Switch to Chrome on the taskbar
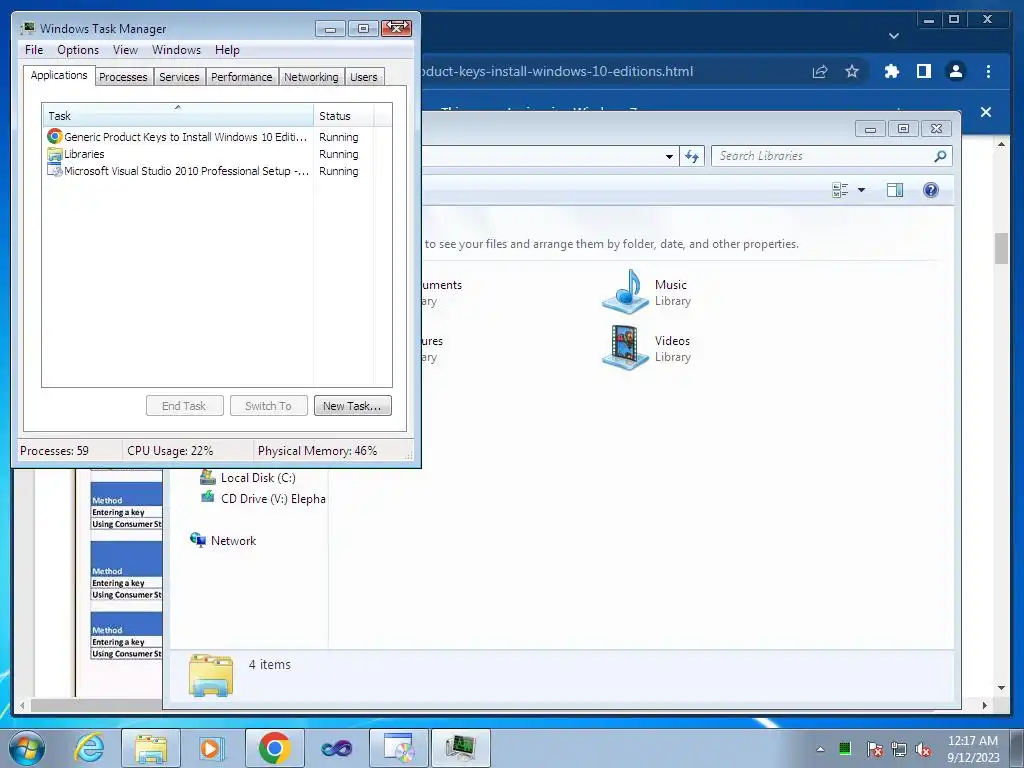Image resolution: width=1024 pixels, height=768 pixels. tap(274, 748)
